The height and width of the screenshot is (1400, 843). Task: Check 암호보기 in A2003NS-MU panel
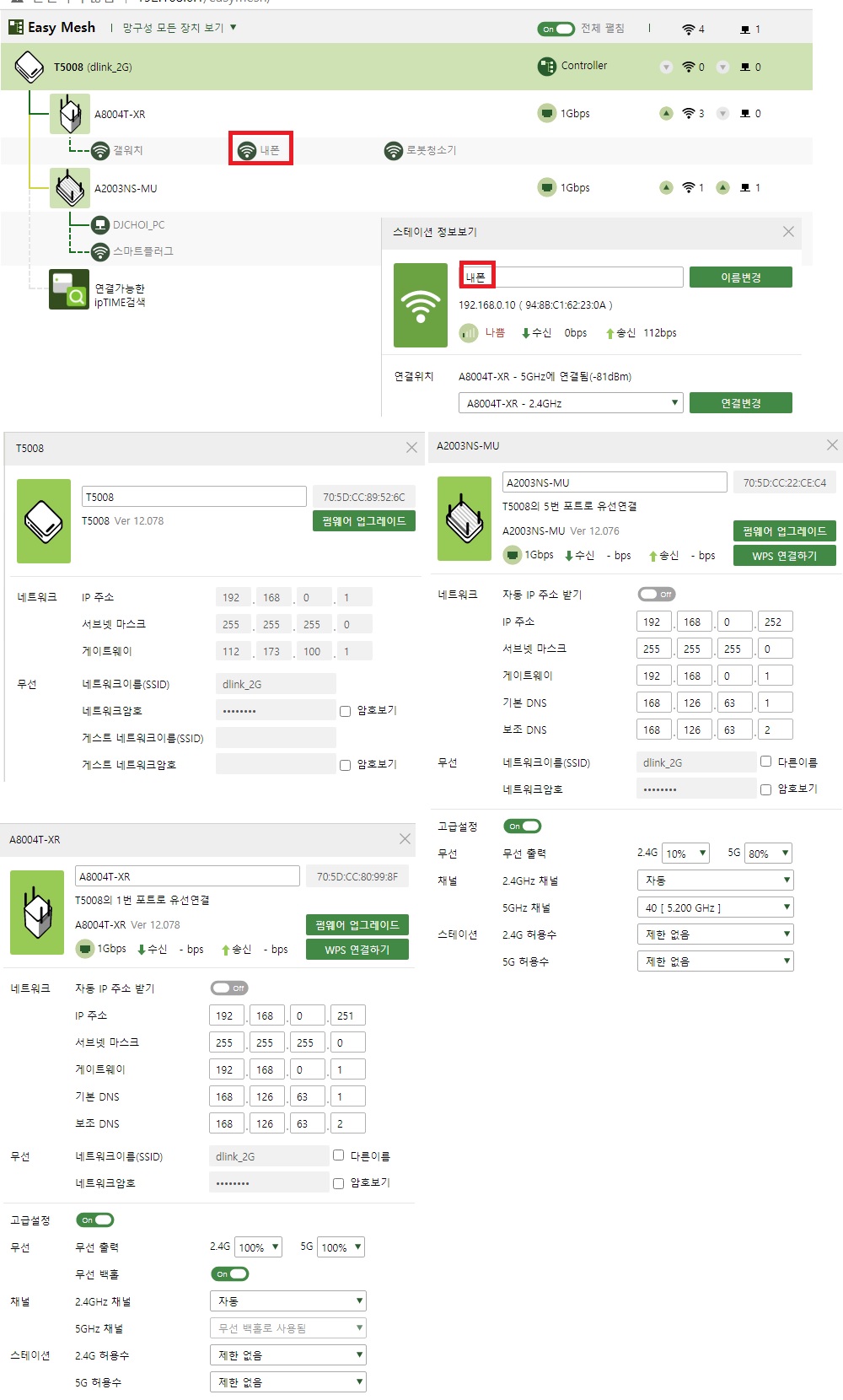tap(765, 789)
